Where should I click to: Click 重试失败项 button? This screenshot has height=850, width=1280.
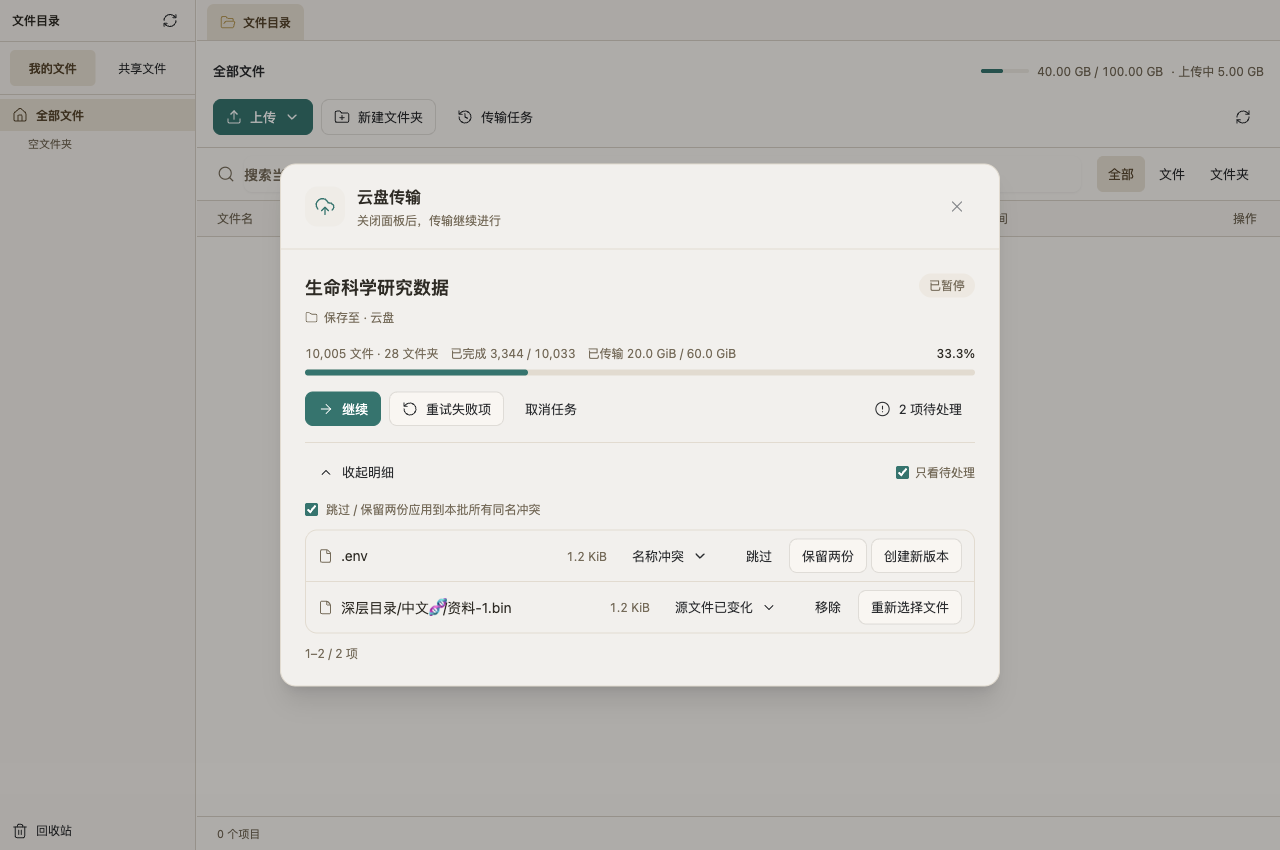[x=446, y=409]
